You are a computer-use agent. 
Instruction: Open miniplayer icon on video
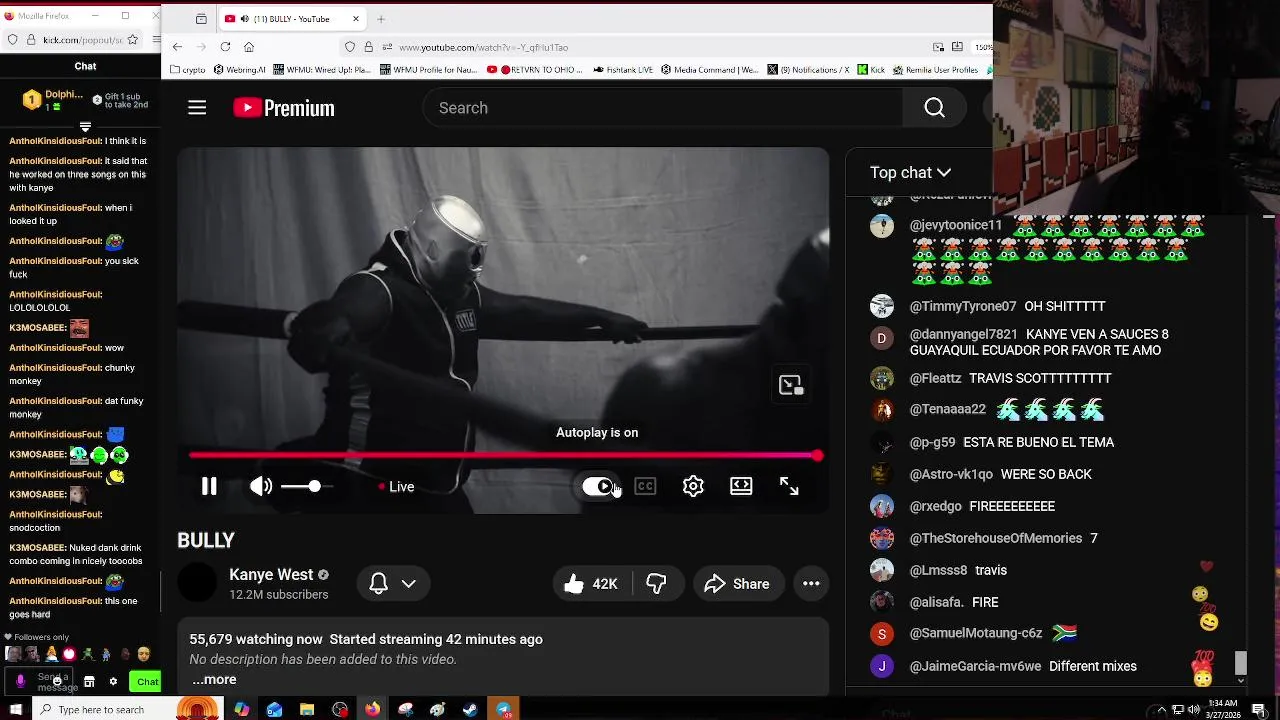tap(791, 385)
